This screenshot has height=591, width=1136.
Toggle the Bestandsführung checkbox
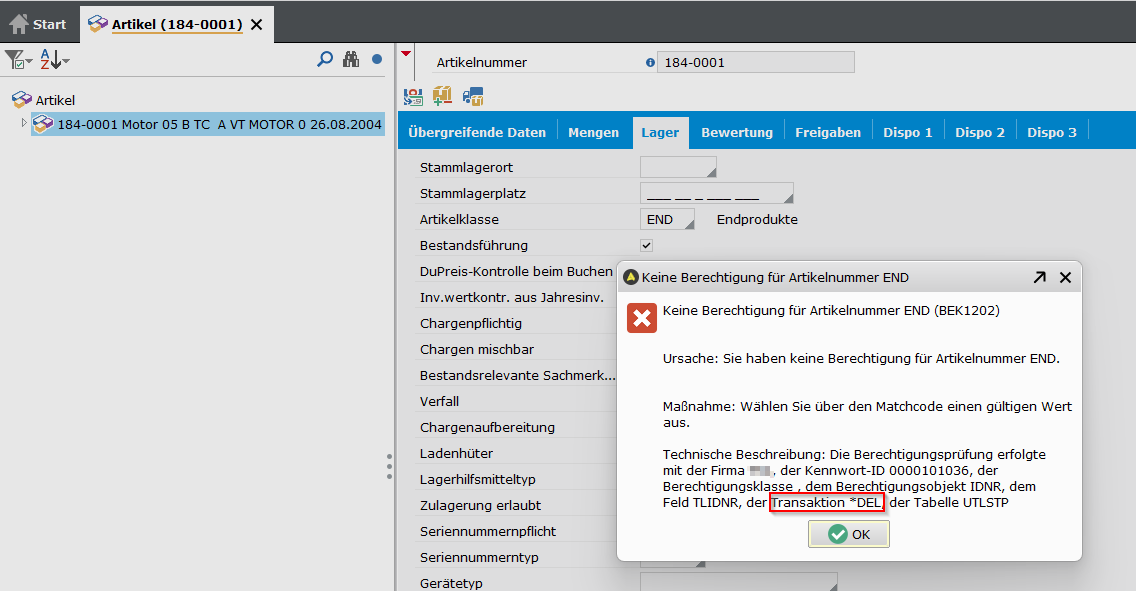point(647,245)
